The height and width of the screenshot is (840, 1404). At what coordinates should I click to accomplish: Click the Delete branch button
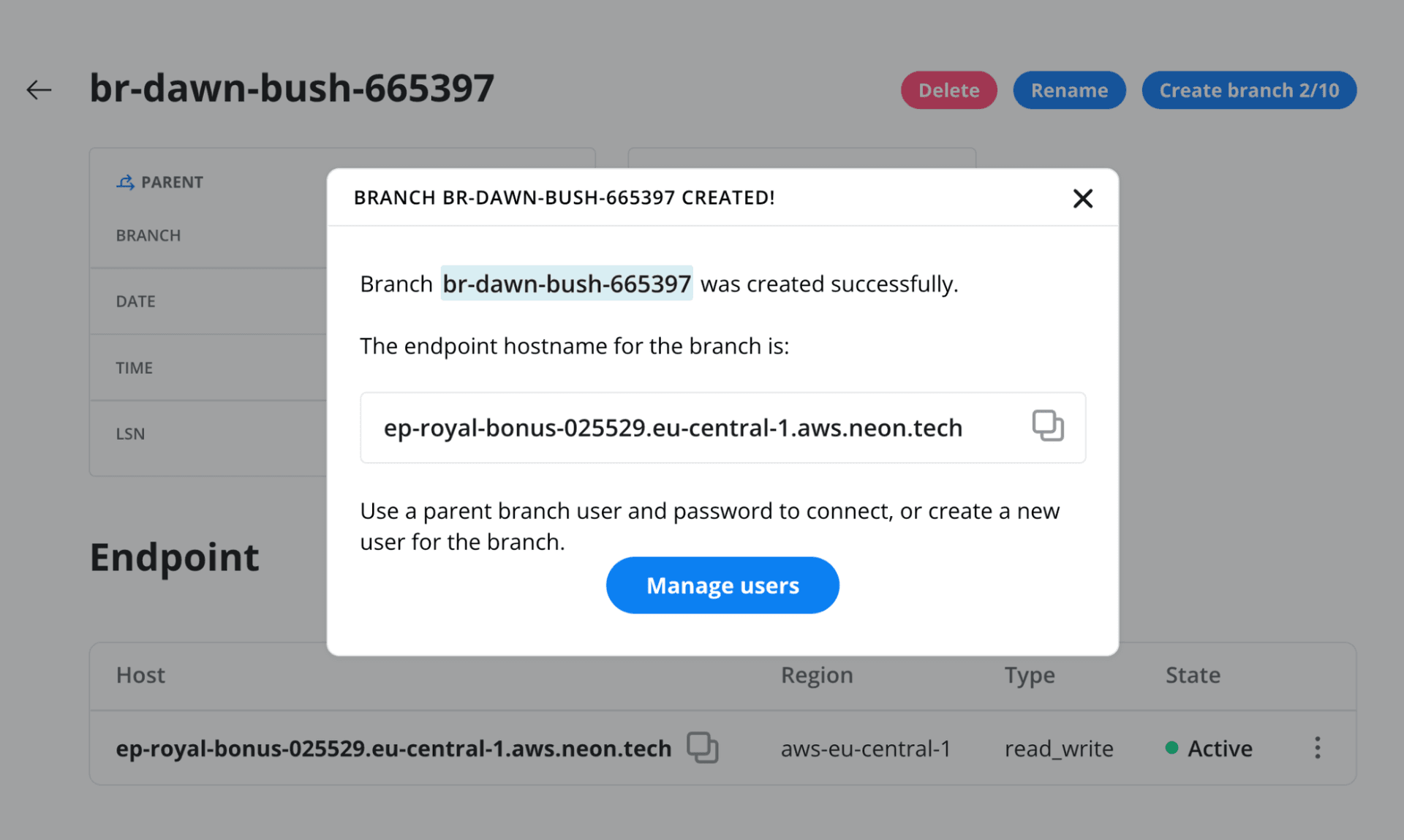948,90
